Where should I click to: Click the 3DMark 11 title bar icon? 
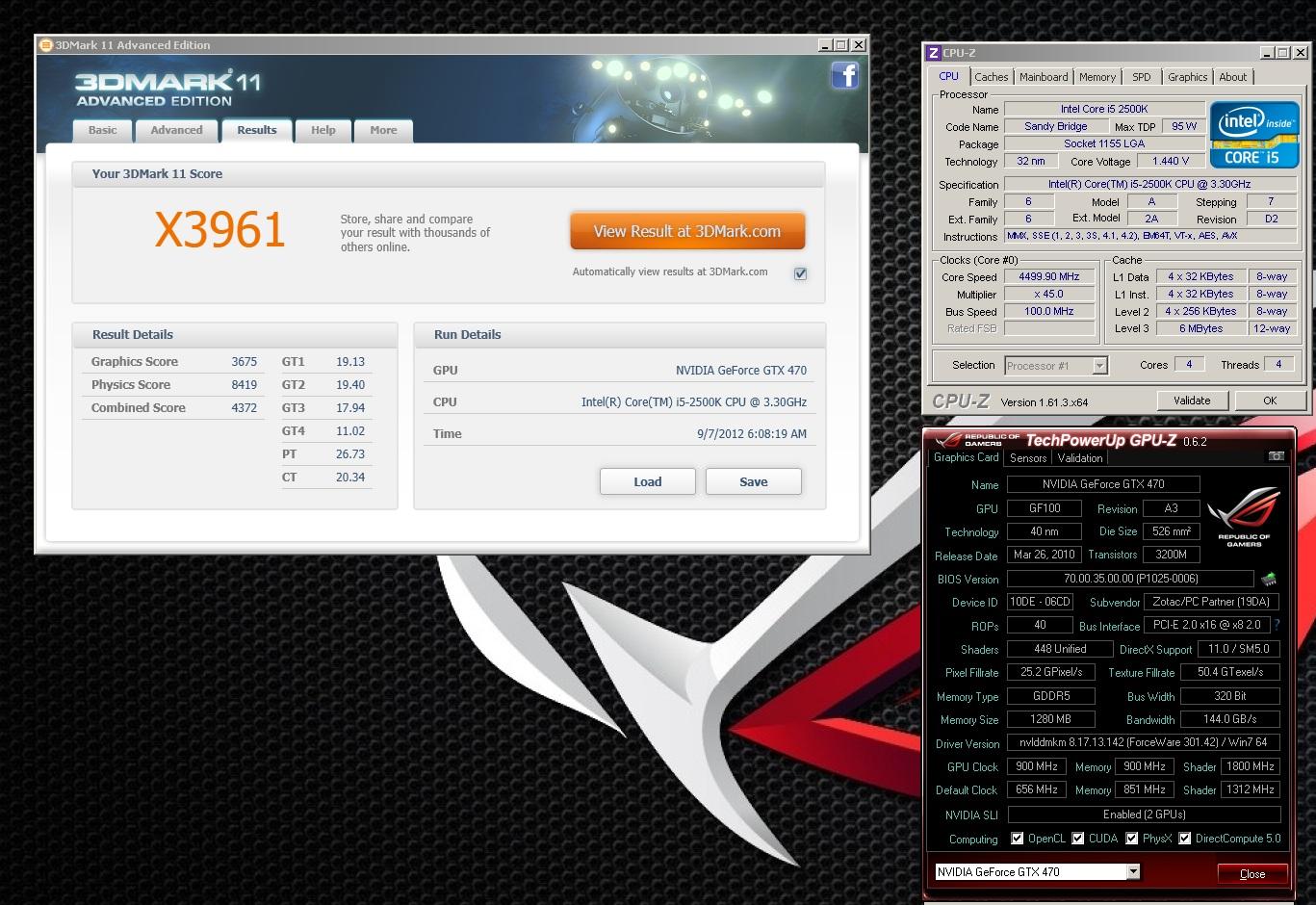coord(46,45)
